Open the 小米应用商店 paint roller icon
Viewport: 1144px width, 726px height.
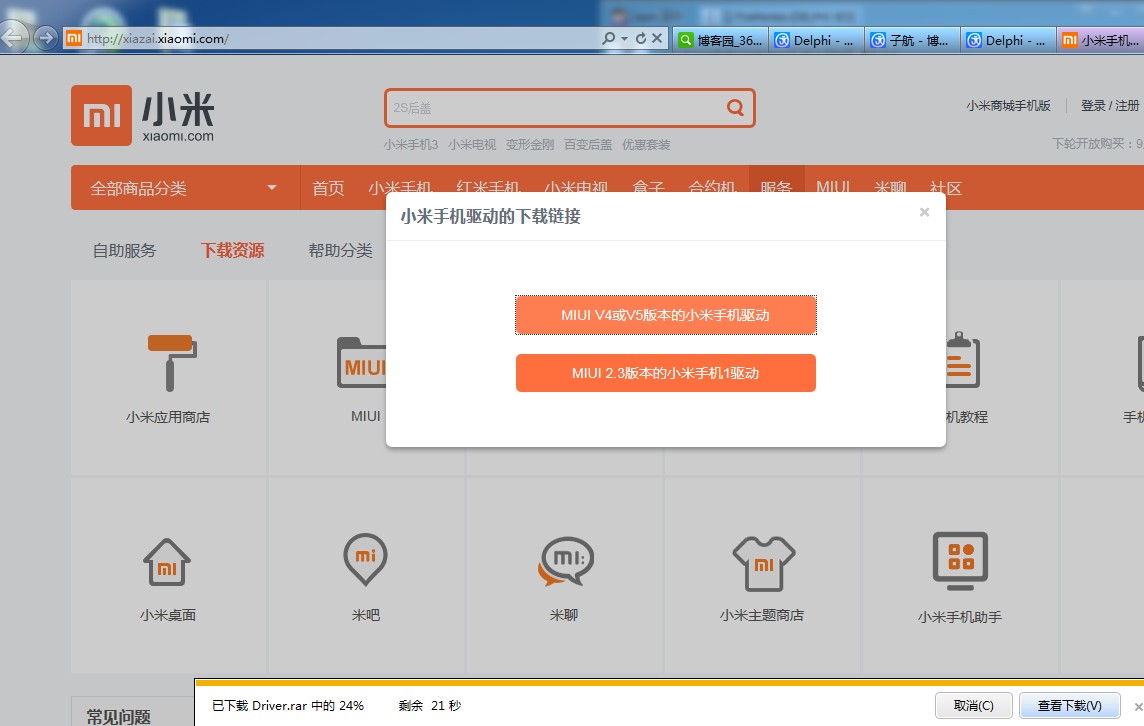(x=172, y=363)
